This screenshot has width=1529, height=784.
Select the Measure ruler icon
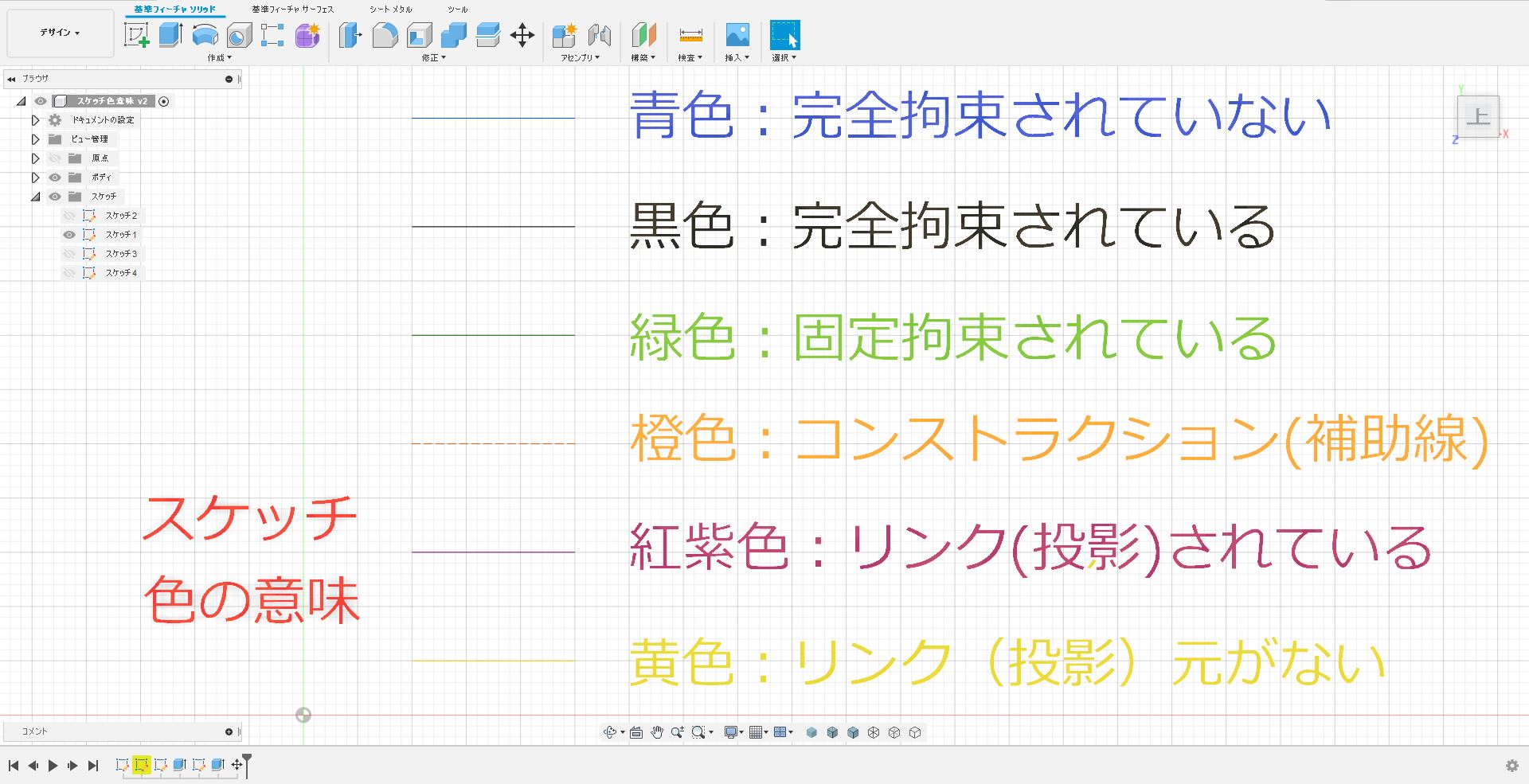point(690,35)
